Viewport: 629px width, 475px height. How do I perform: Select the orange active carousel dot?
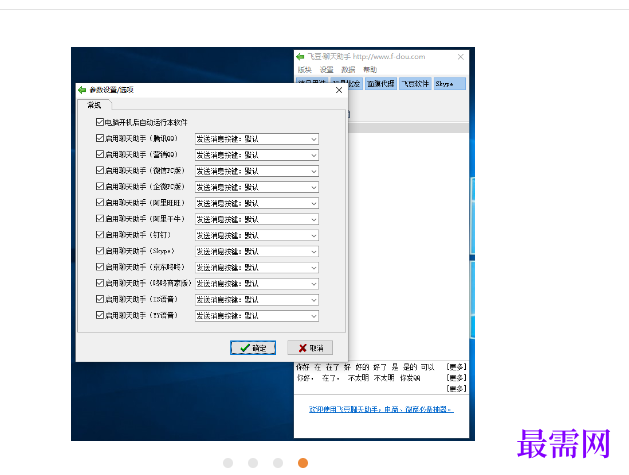tap(303, 463)
